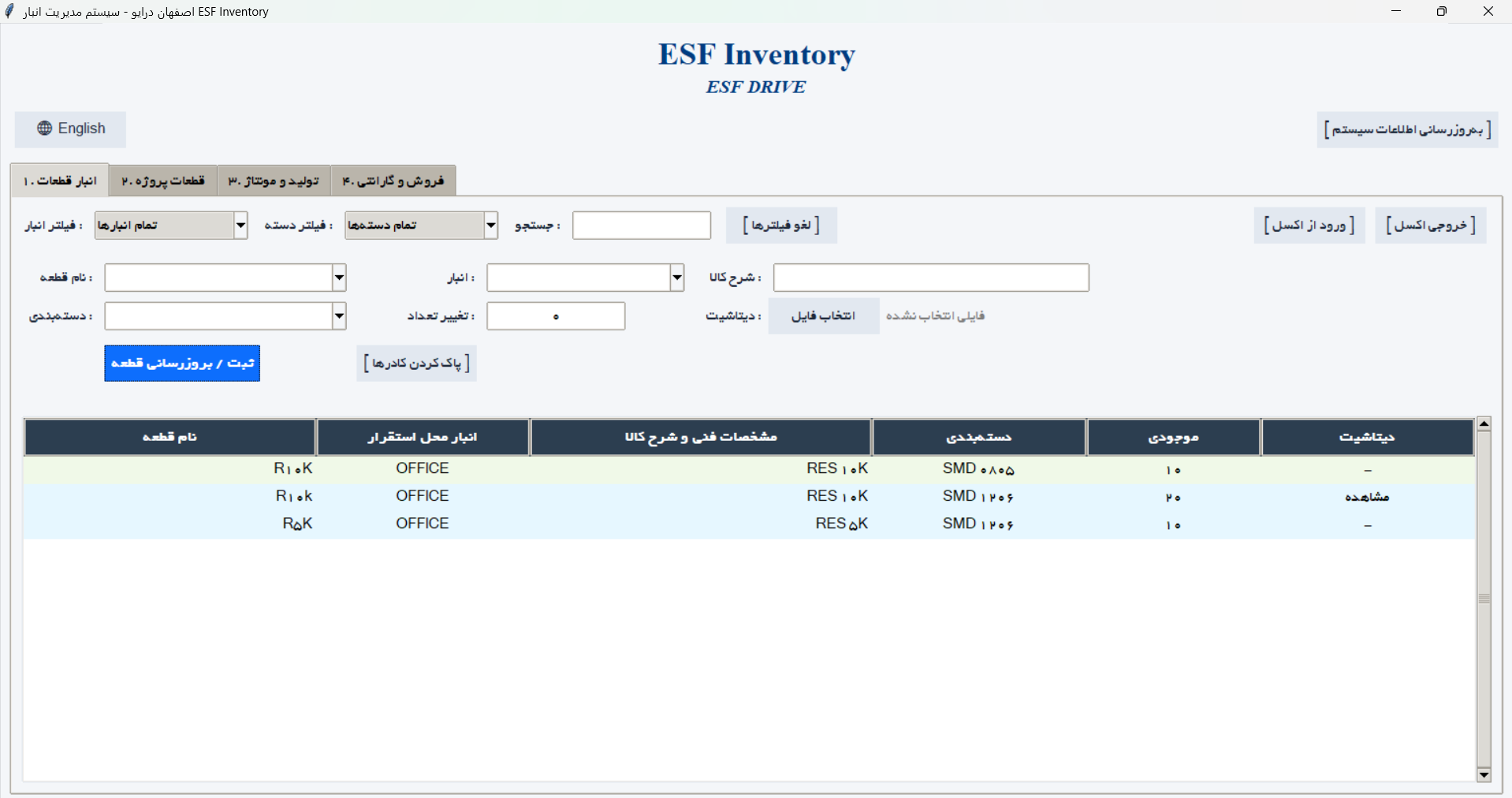The width and height of the screenshot is (1512, 798).
Task: Sort by datasheet column header
Action: tap(1367, 437)
